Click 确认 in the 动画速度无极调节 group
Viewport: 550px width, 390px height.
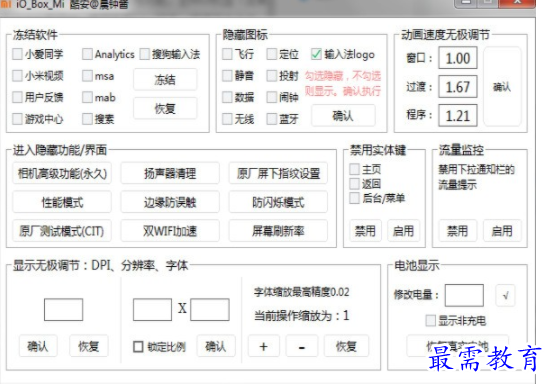coord(502,87)
